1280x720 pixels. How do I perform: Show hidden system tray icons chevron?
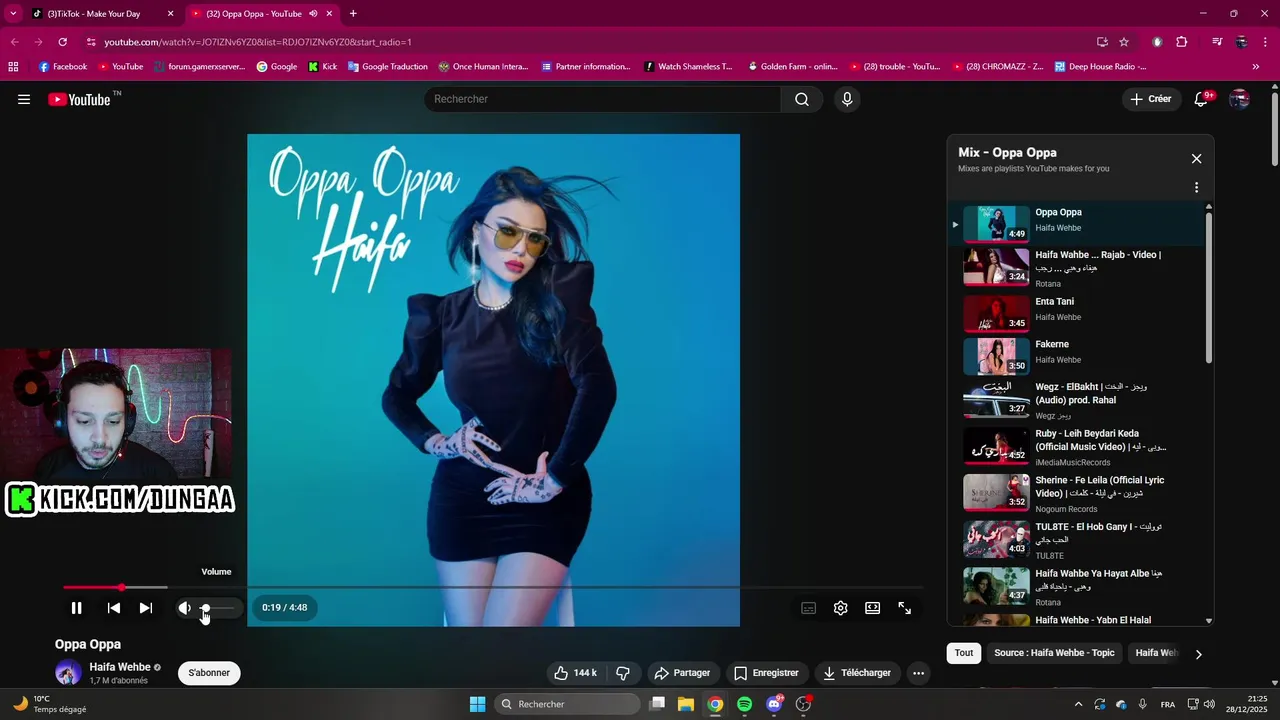1078,704
